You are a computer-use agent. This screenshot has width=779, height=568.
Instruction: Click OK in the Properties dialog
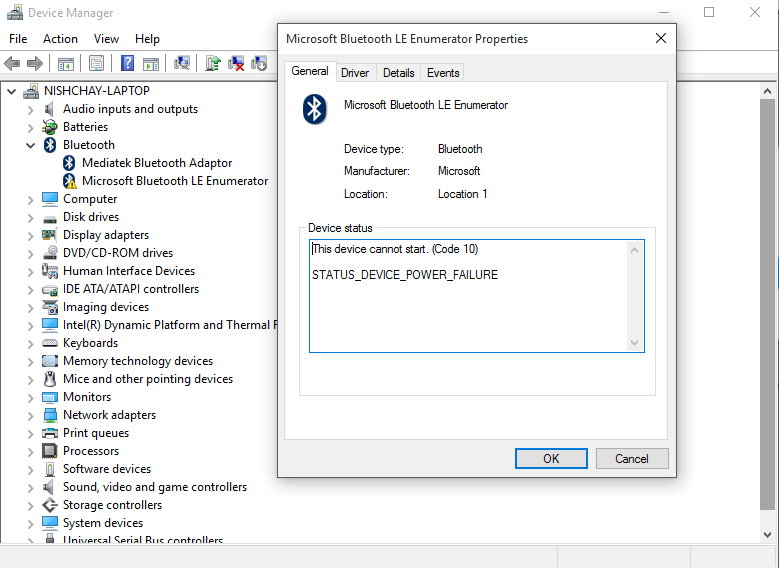[551, 458]
